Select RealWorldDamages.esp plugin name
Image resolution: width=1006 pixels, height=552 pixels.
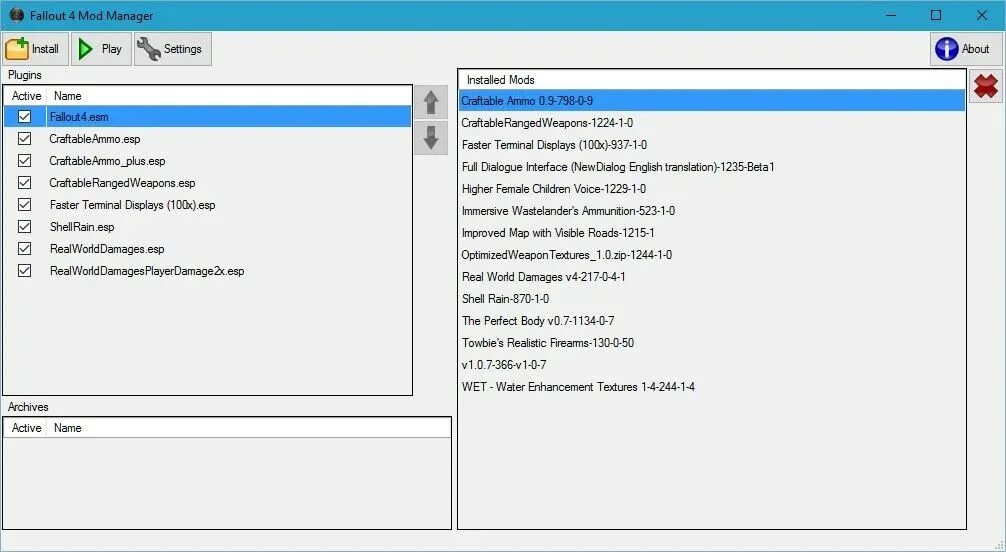point(107,249)
